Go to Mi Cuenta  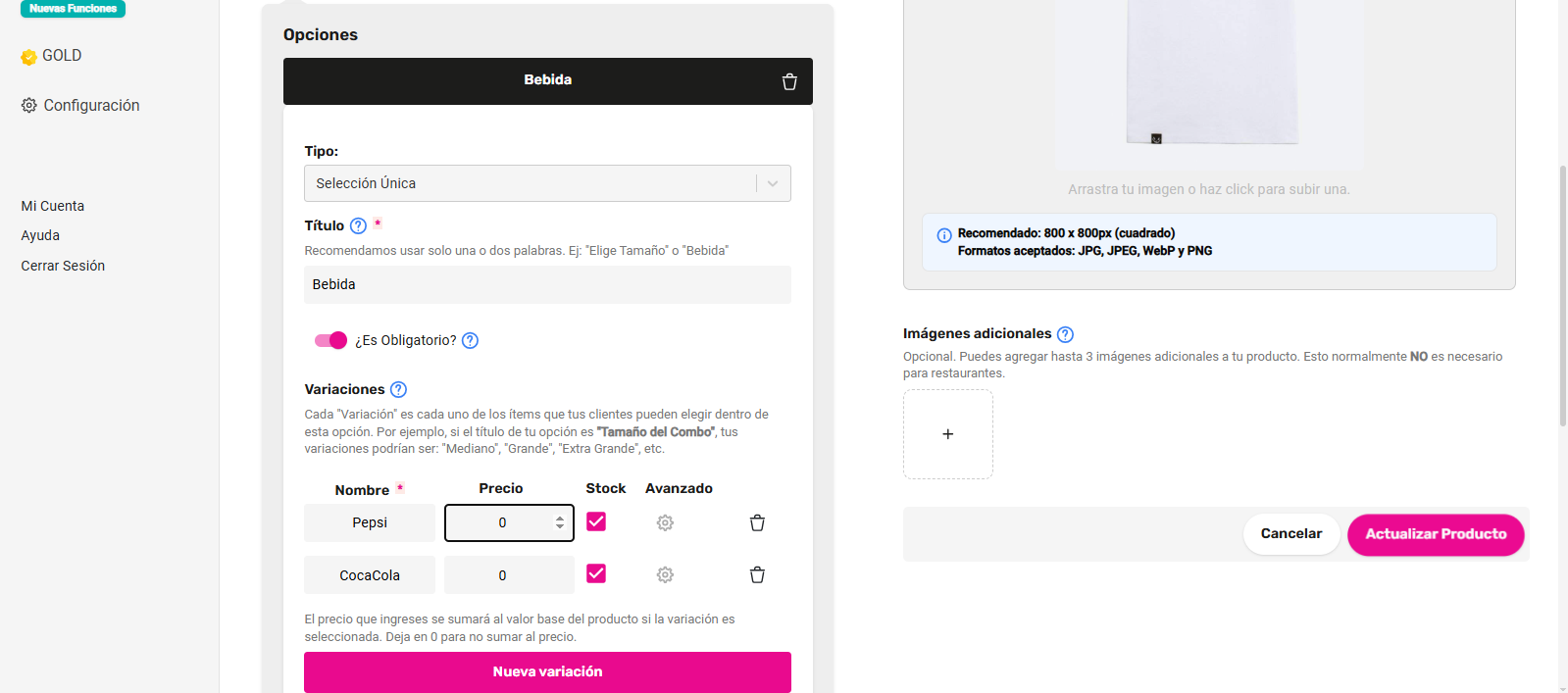(x=53, y=206)
